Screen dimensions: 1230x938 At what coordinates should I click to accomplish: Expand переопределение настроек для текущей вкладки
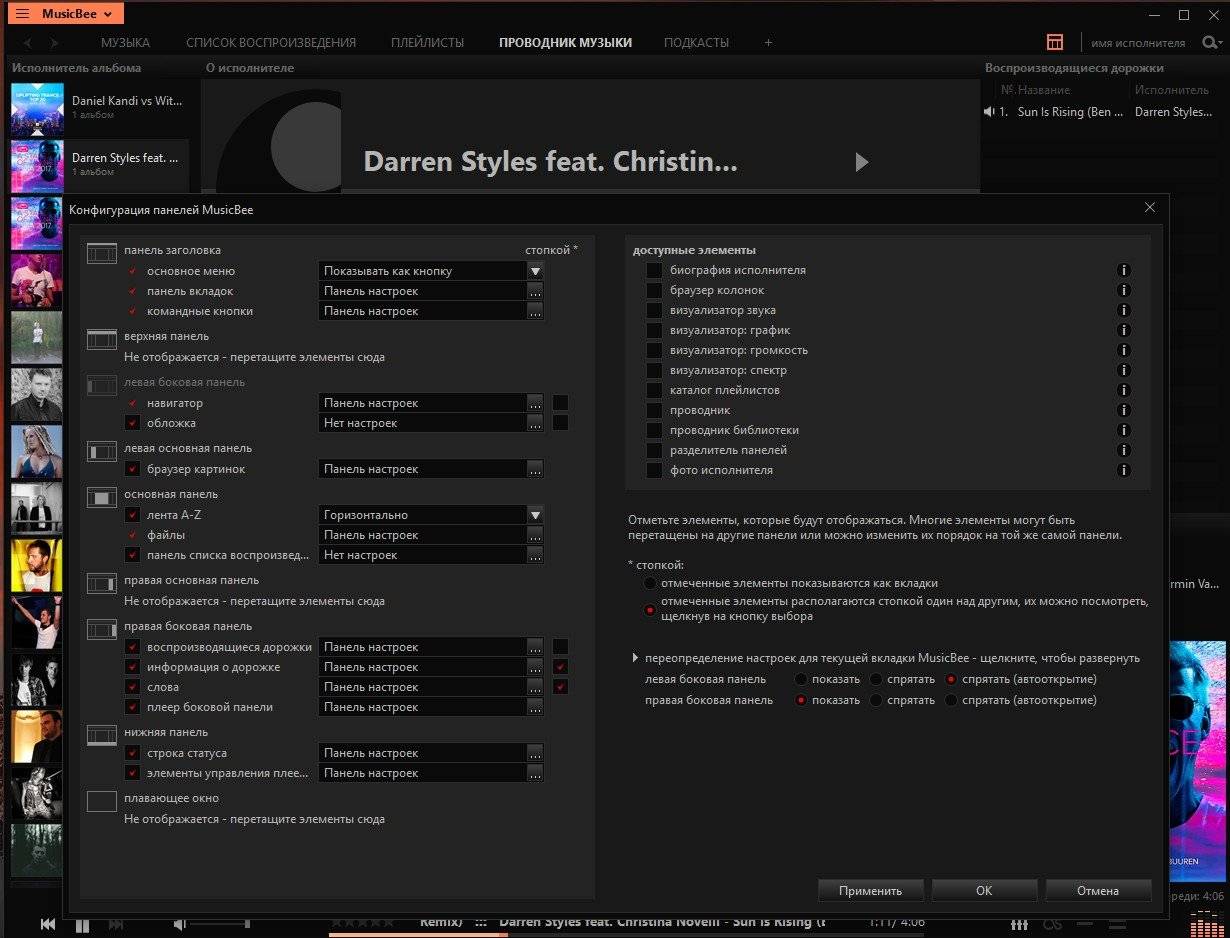[636, 658]
